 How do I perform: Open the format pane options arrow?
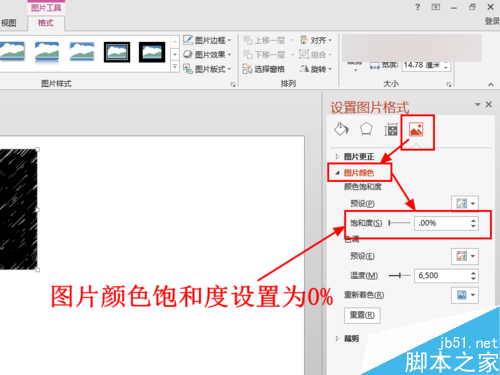tap(477, 104)
